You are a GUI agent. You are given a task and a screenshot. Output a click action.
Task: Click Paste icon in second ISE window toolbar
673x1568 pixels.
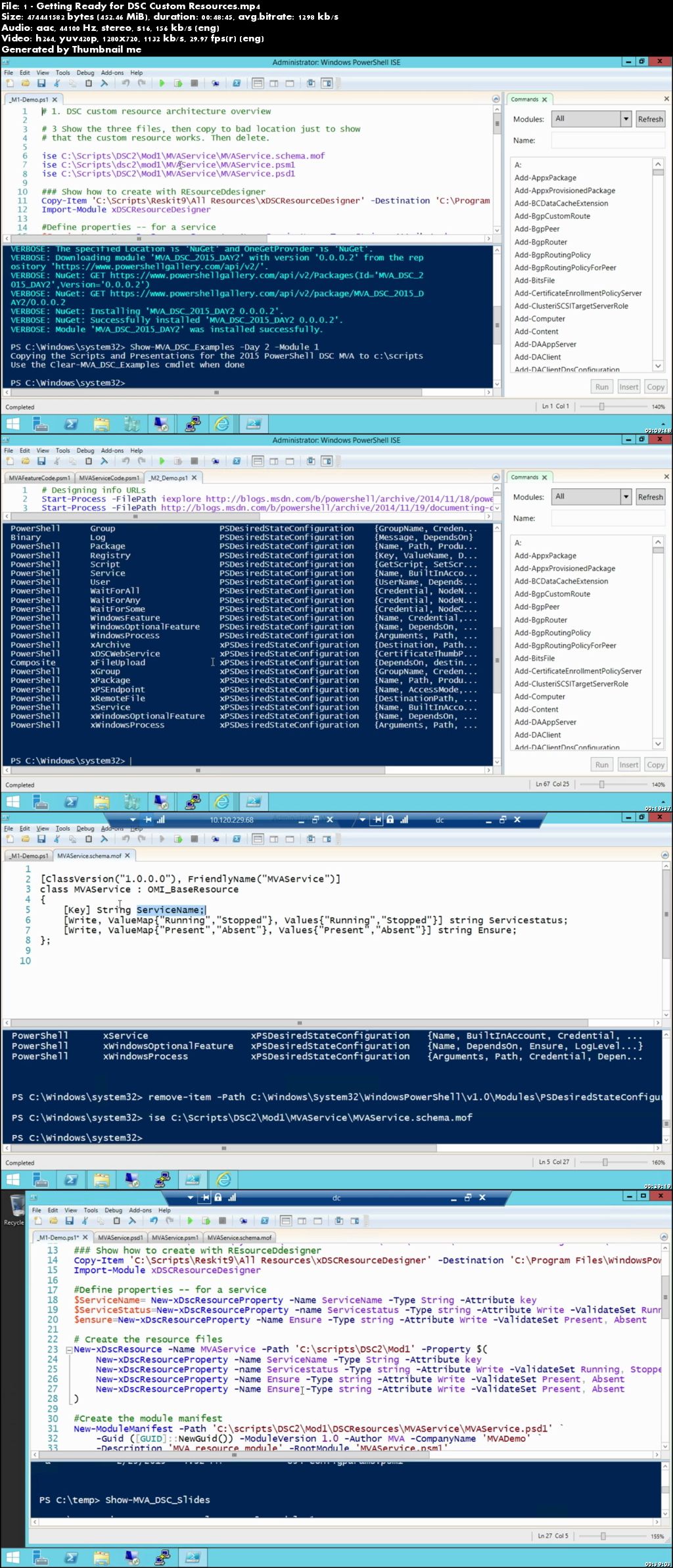88,461
